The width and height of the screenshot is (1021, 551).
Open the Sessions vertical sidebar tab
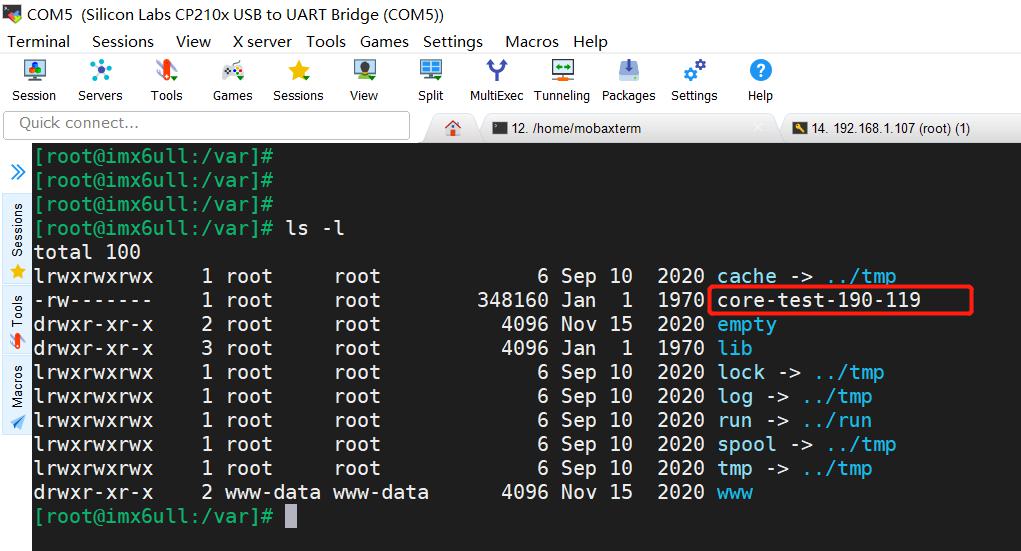[x=18, y=239]
